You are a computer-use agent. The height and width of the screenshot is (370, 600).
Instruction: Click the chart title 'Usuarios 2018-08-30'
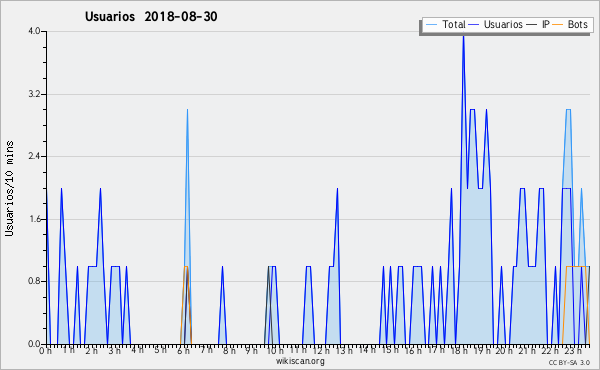click(x=151, y=16)
